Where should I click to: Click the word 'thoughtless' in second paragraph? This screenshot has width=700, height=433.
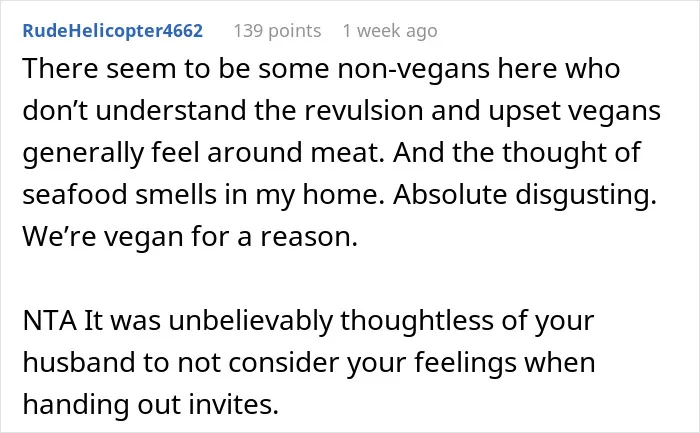tap(417, 321)
